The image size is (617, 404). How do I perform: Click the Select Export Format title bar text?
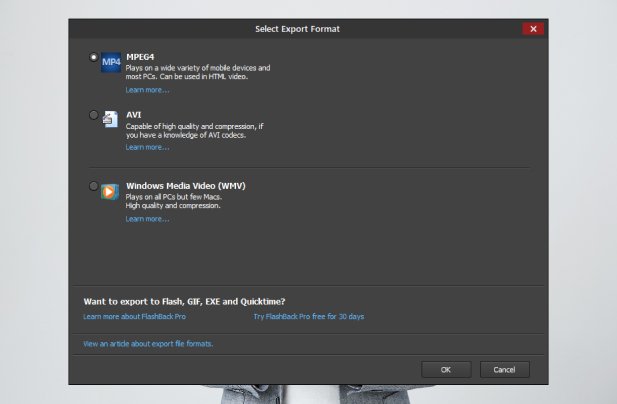(x=297, y=29)
